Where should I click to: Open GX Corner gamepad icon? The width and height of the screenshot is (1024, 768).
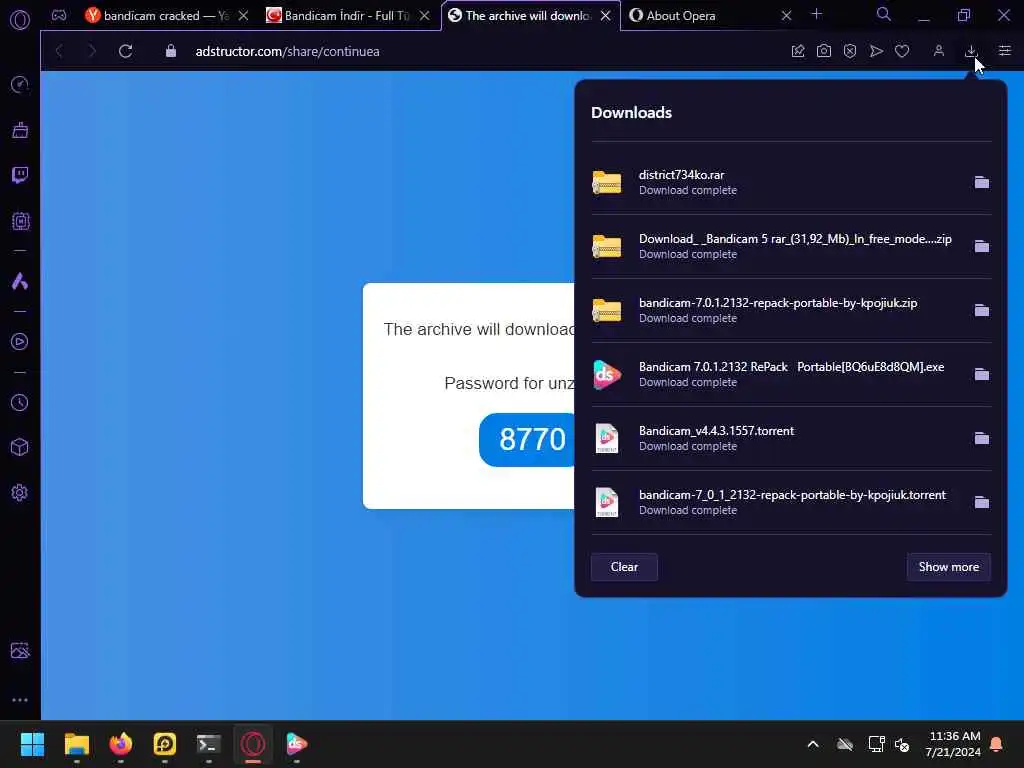tap(59, 15)
